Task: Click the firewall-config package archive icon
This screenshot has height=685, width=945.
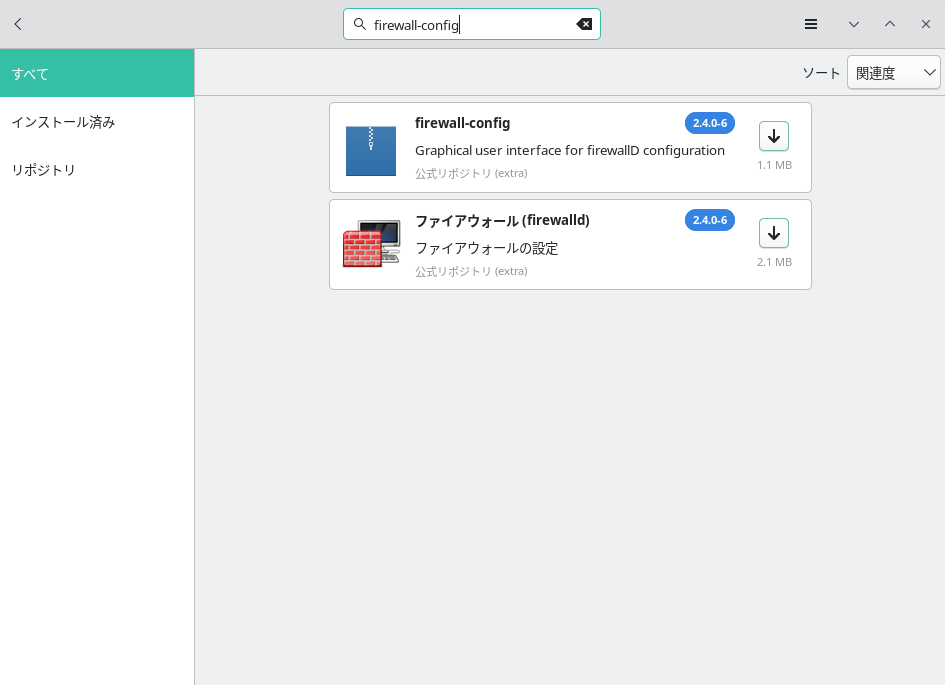Action: click(x=371, y=150)
